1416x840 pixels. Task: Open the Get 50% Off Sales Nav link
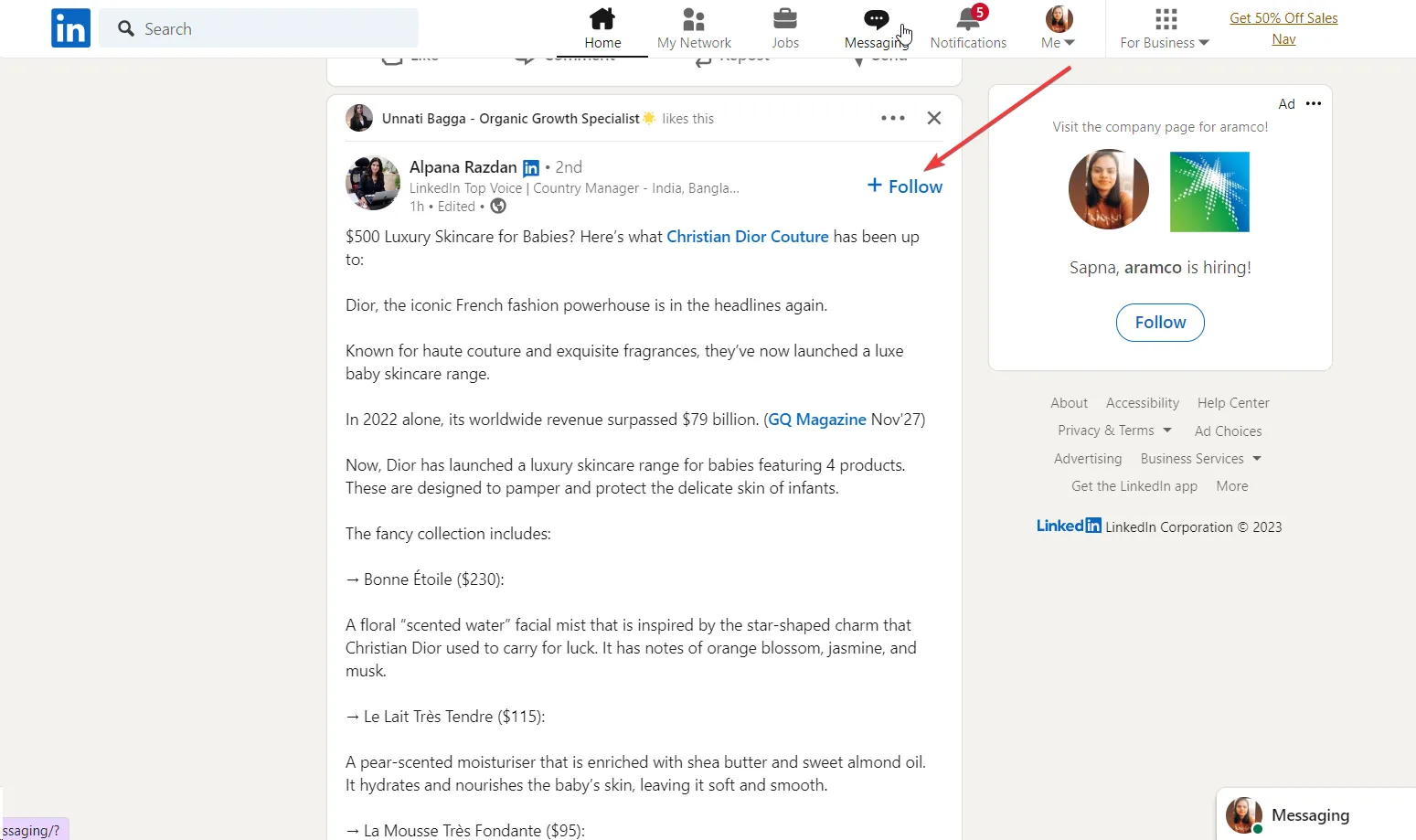[x=1283, y=28]
